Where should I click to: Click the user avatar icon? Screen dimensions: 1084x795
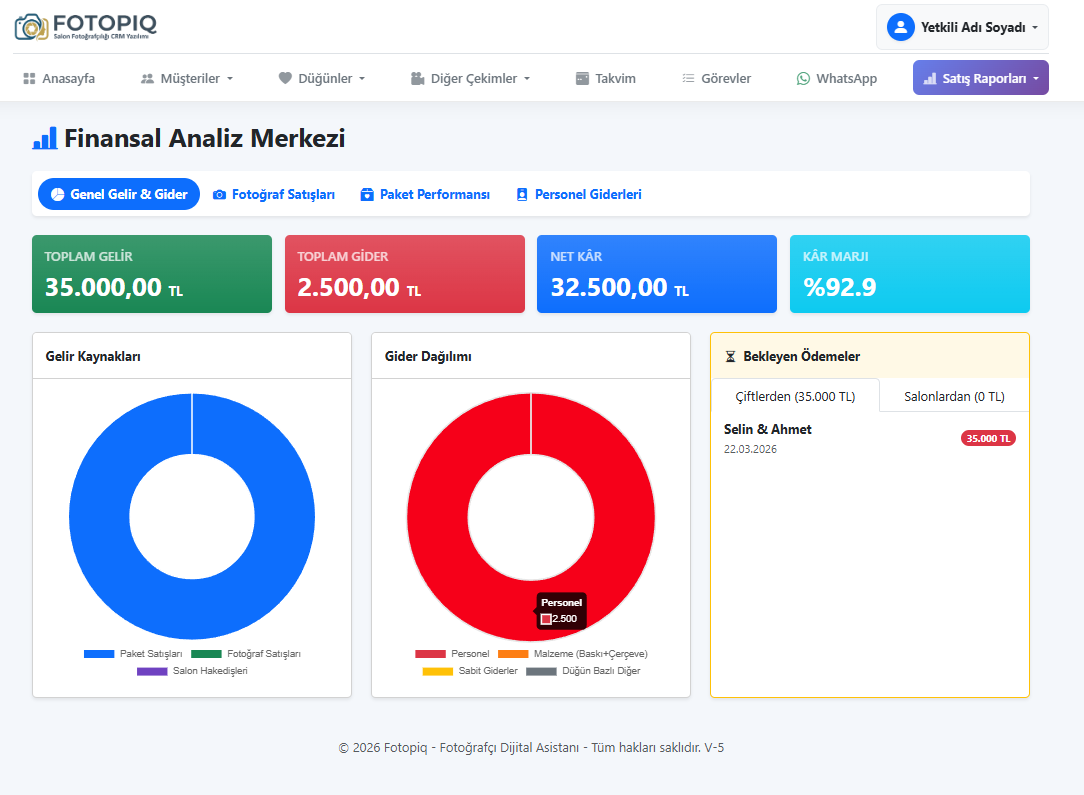pos(900,27)
